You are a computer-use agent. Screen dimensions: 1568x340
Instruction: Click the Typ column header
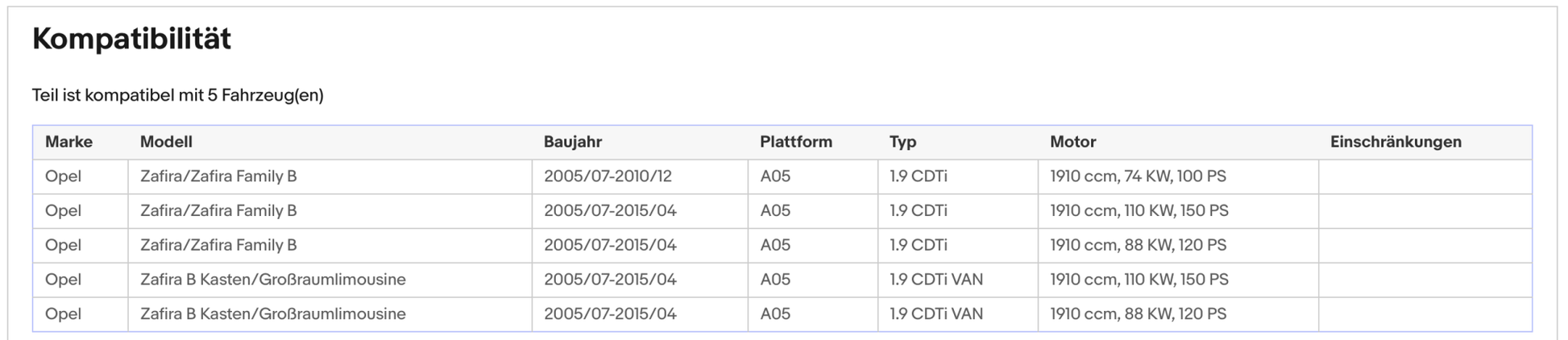tap(903, 142)
